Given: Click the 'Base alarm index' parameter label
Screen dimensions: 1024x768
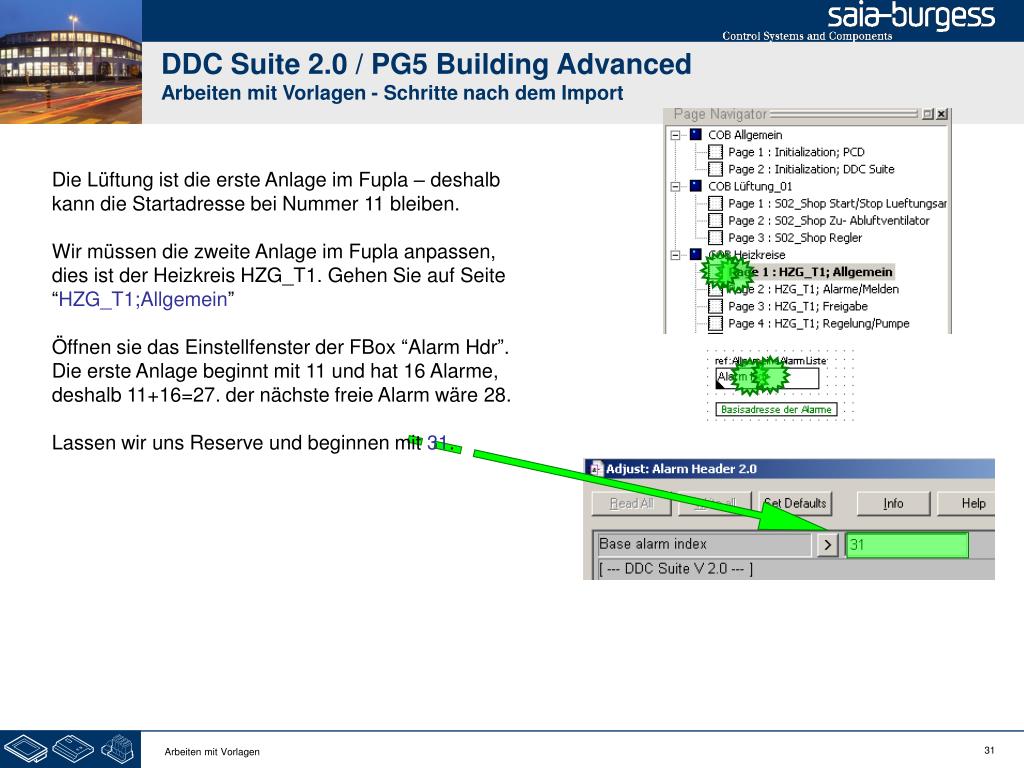Looking at the screenshot, I should click(x=703, y=544).
